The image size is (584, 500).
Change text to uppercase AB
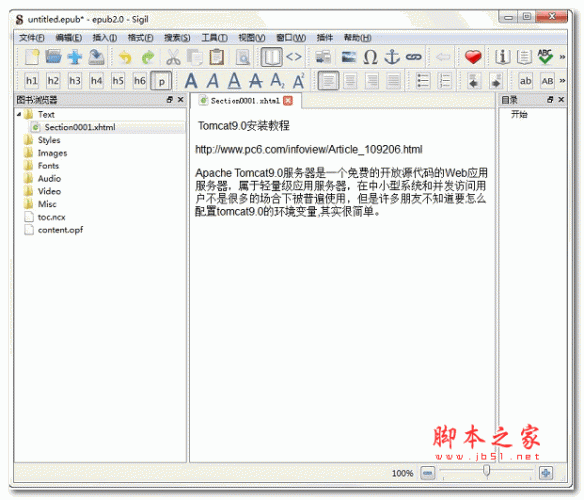(547, 81)
